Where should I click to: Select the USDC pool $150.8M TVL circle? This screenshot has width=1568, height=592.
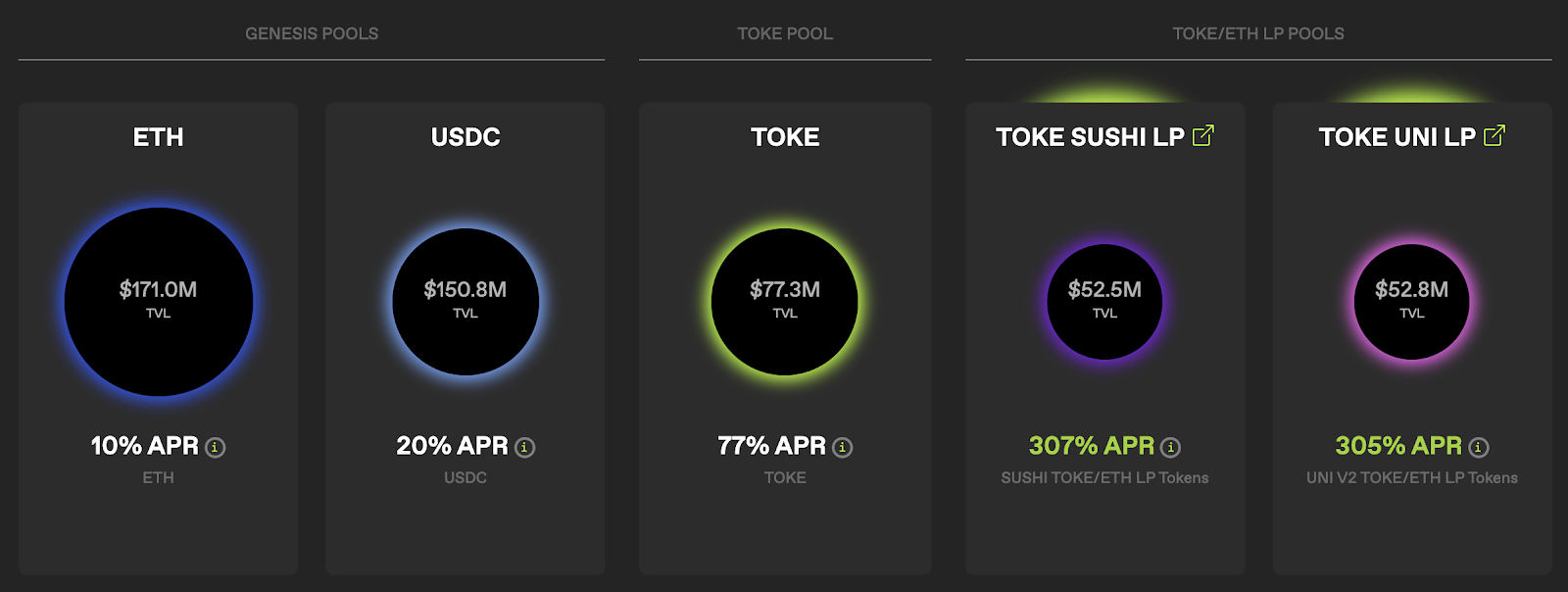(x=465, y=302)
